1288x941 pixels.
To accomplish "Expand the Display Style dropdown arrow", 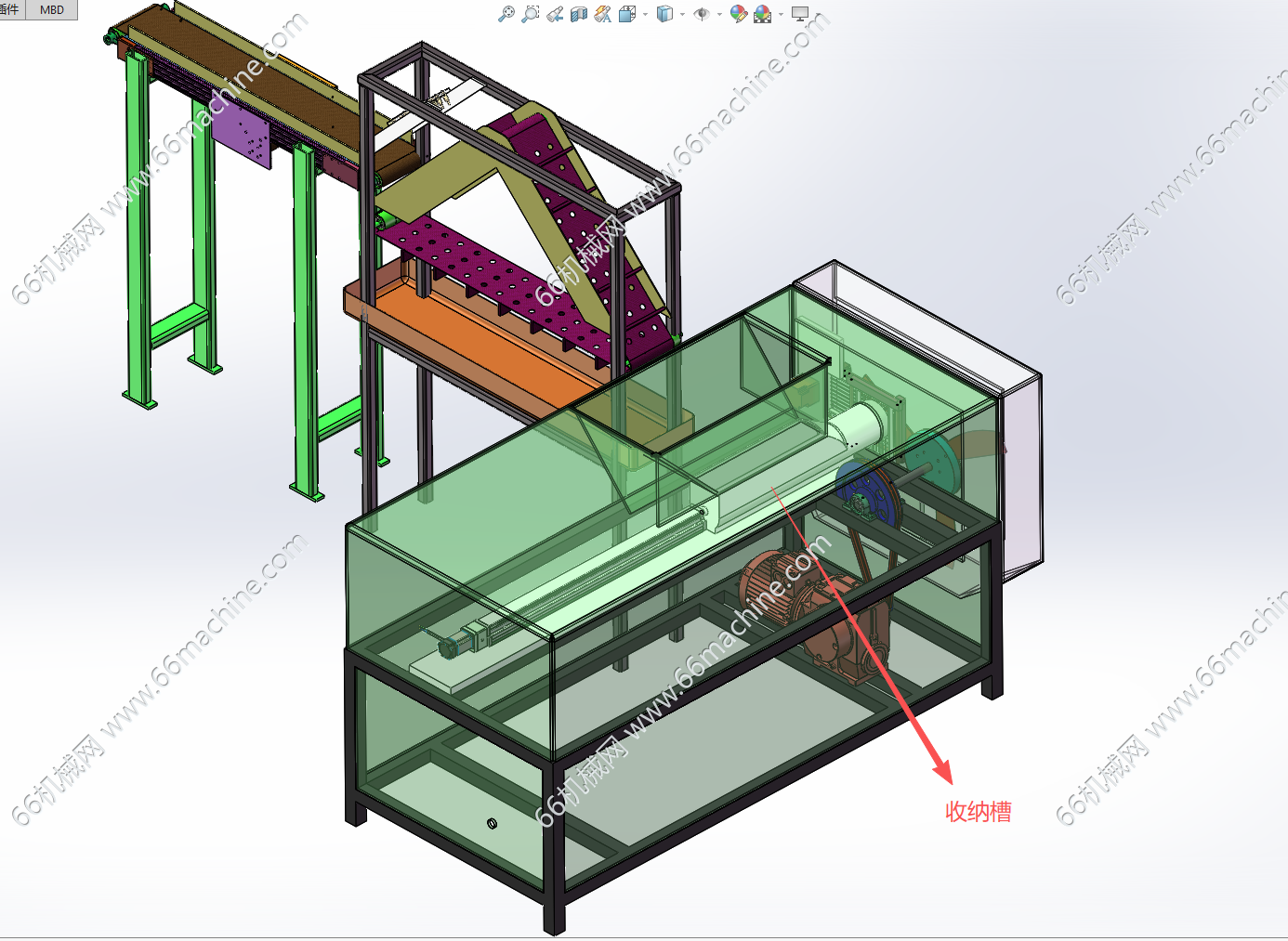I will (682, 15).
